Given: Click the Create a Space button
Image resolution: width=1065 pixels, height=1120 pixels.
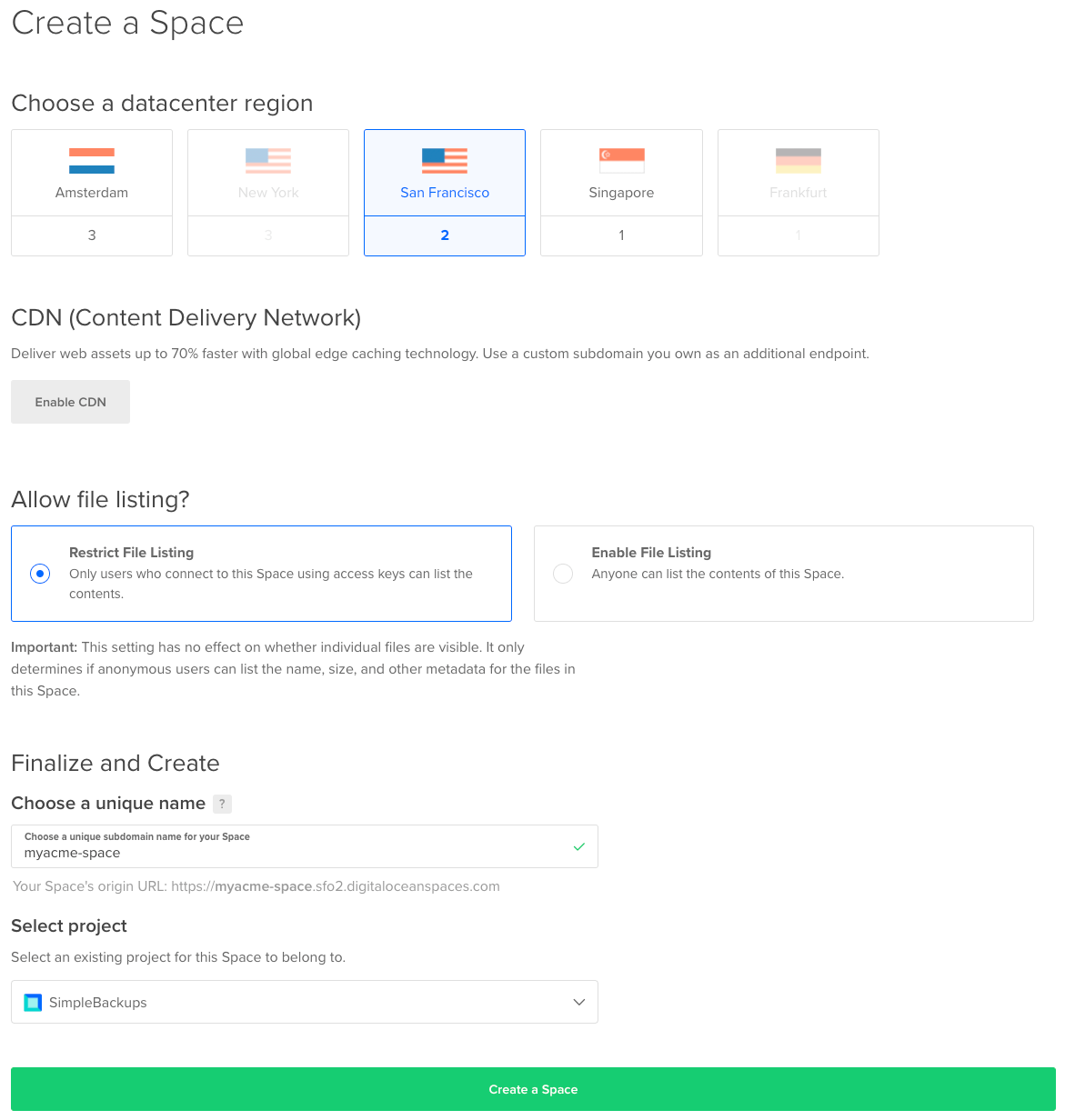Looking at the screenshot, I should (x=532, y=1089).
